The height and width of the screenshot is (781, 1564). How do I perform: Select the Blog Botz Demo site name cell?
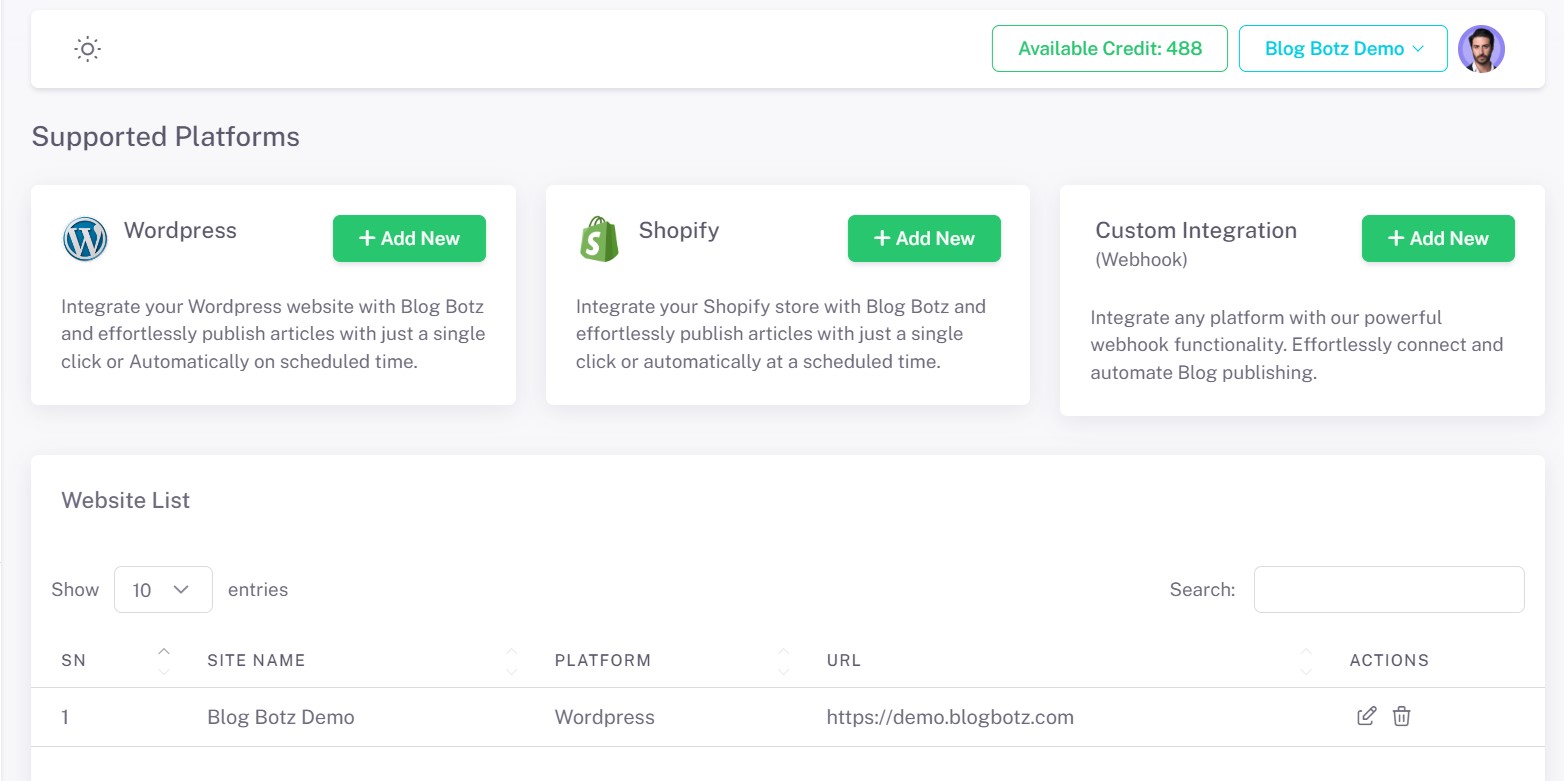(x=281, y=717)
